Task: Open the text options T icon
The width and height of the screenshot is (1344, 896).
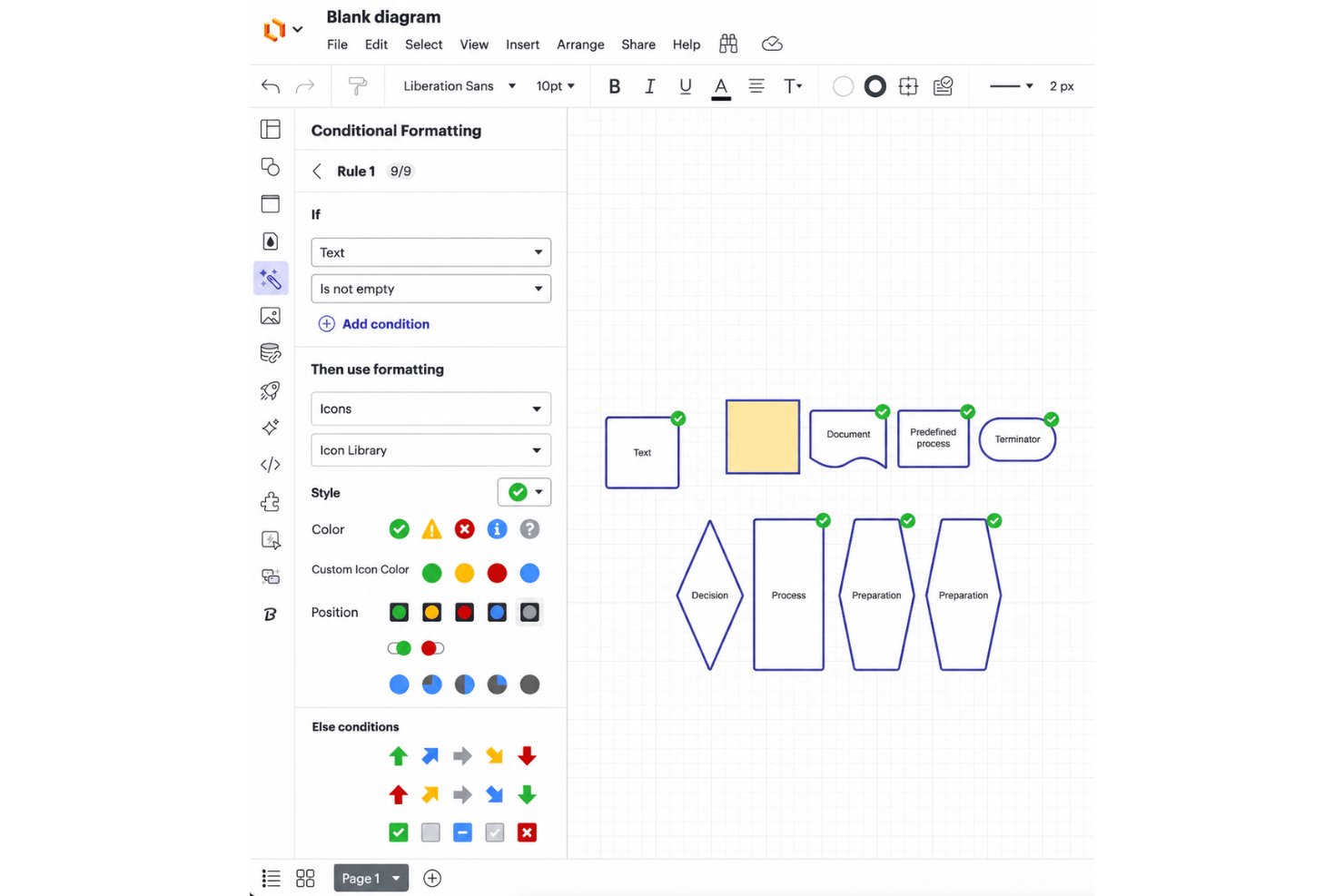Action: point(793,86)
